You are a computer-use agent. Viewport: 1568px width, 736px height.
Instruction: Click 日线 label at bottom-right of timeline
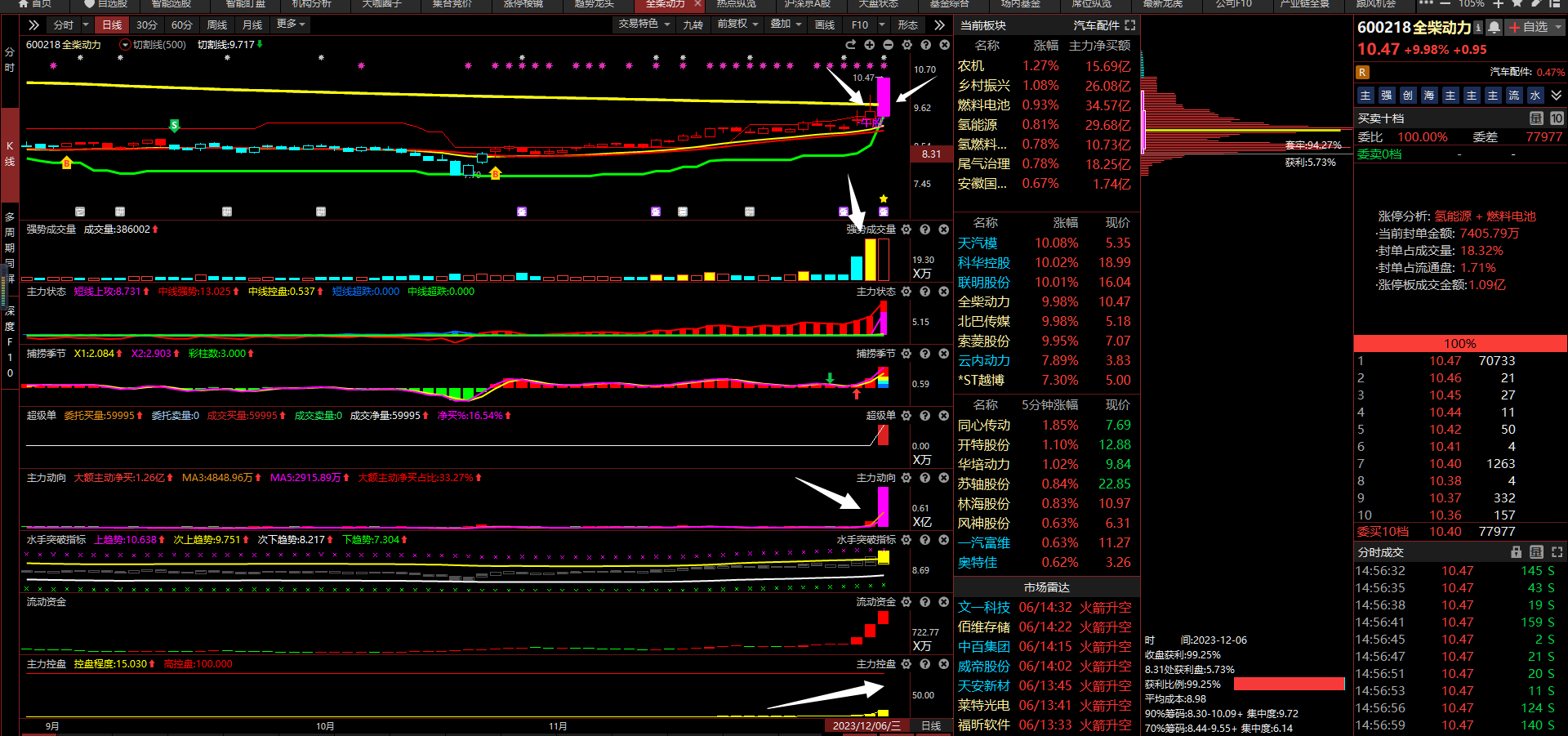(x=931, y=725)
